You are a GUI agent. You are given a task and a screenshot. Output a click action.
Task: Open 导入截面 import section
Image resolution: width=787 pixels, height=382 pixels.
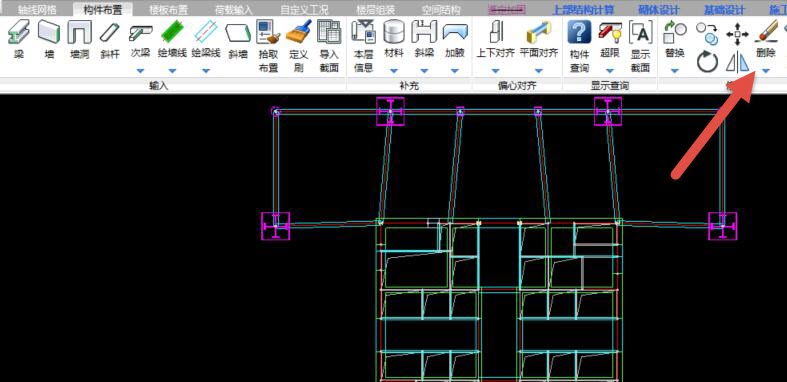[329, 46]
